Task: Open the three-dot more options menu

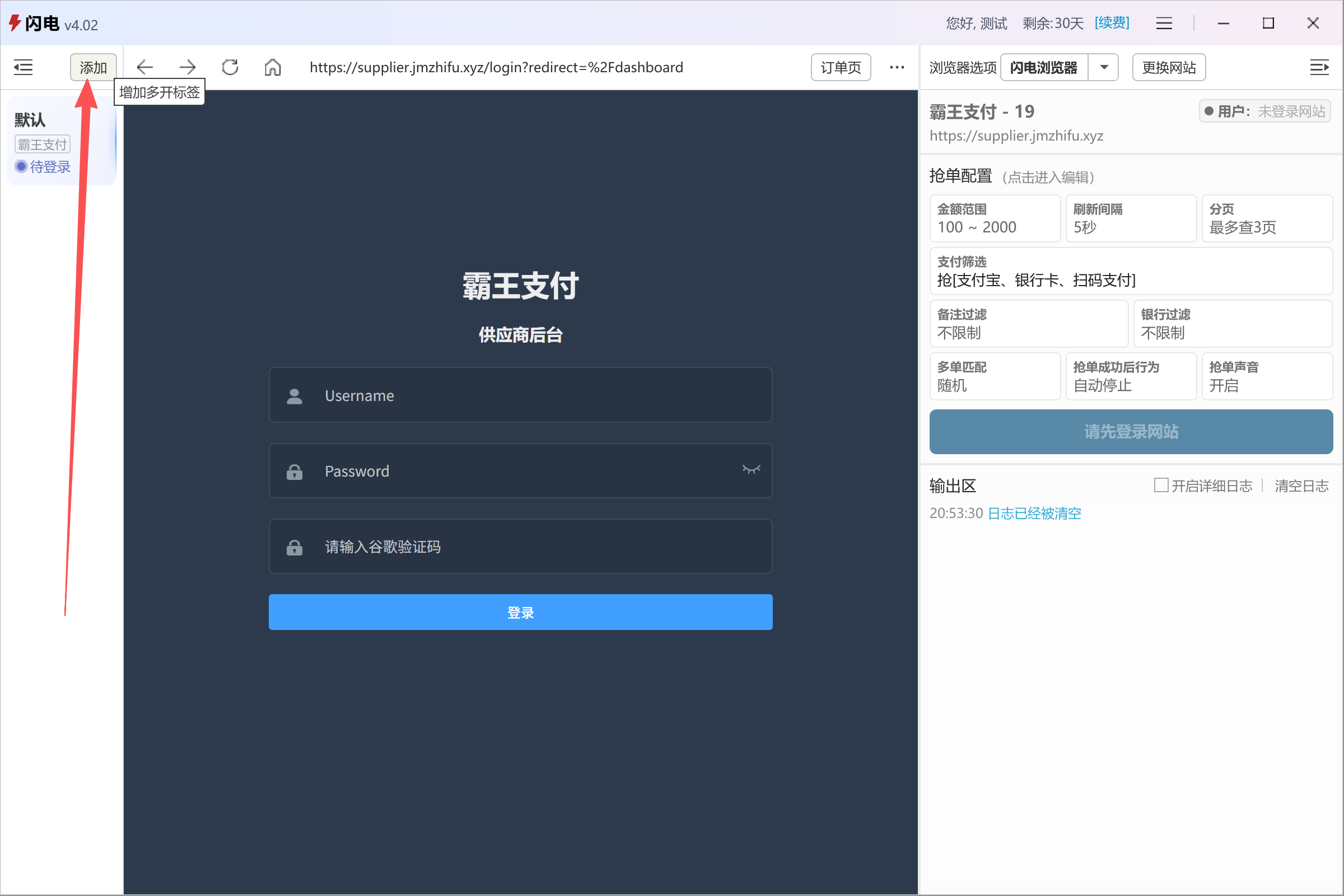Action: (897, 67)
